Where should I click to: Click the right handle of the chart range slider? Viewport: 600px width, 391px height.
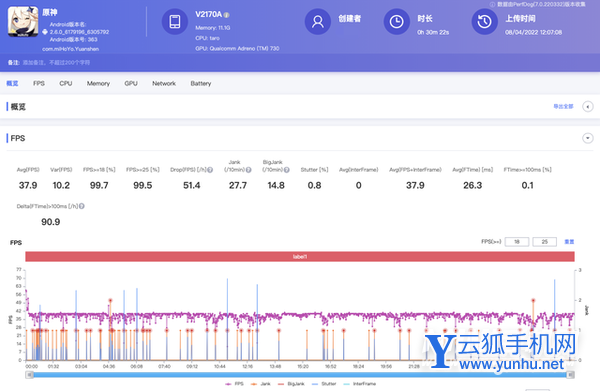pos(571,375)
